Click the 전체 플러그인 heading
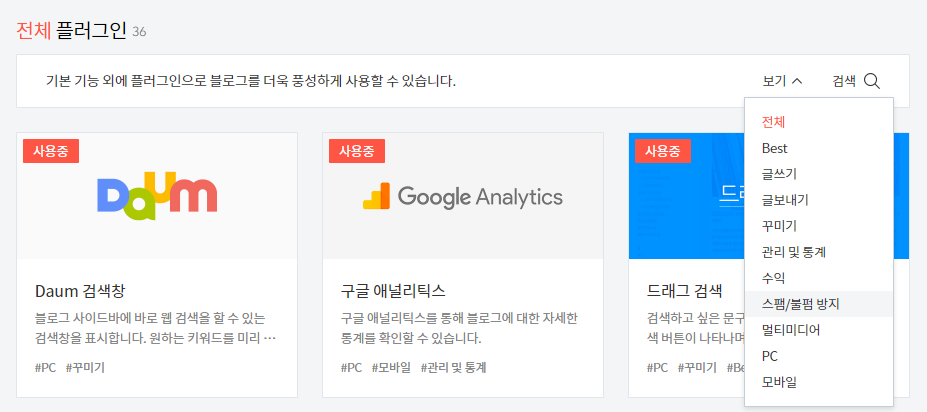The width and height of the screenshot is (927, 412). pyautogui.click(x=72, y=30)
